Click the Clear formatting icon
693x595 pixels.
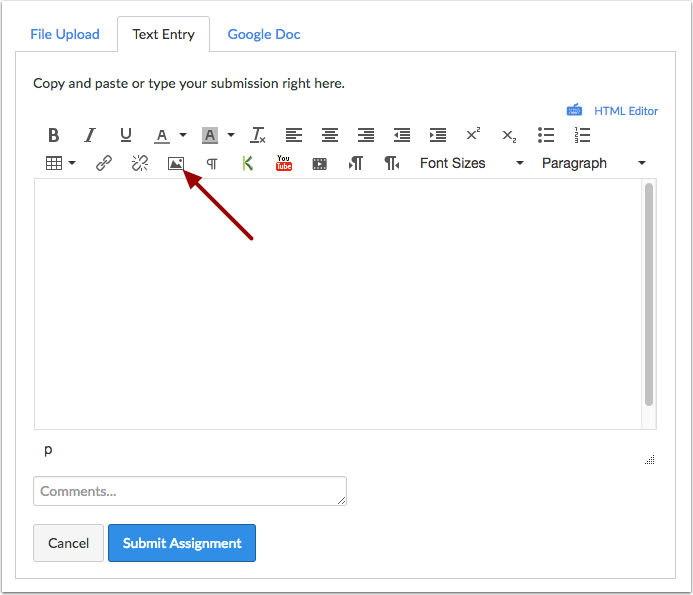[257, 135]
